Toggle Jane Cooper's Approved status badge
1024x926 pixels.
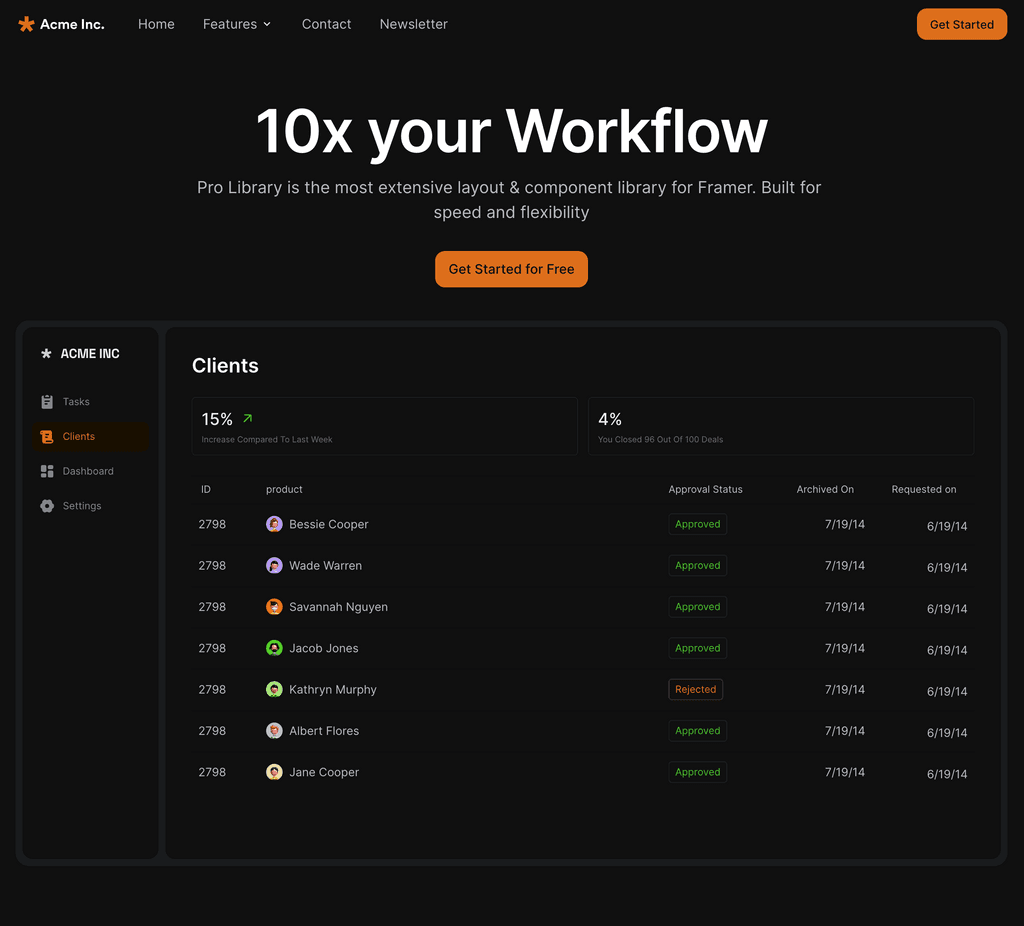point(697,772)
